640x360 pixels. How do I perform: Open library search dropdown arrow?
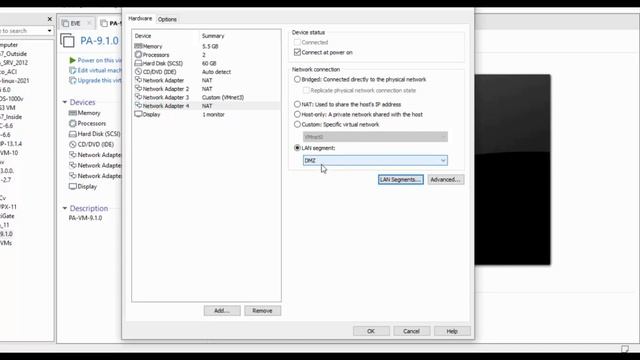[49, 31]
